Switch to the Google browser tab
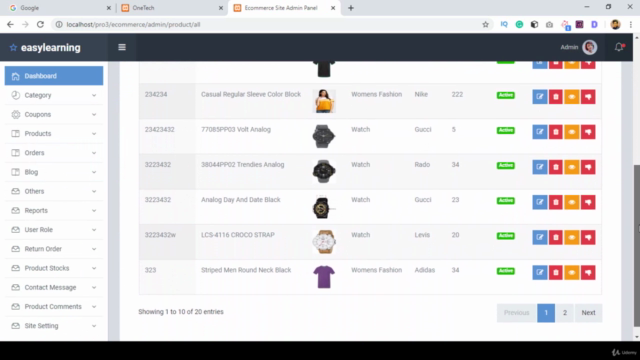 59,8
